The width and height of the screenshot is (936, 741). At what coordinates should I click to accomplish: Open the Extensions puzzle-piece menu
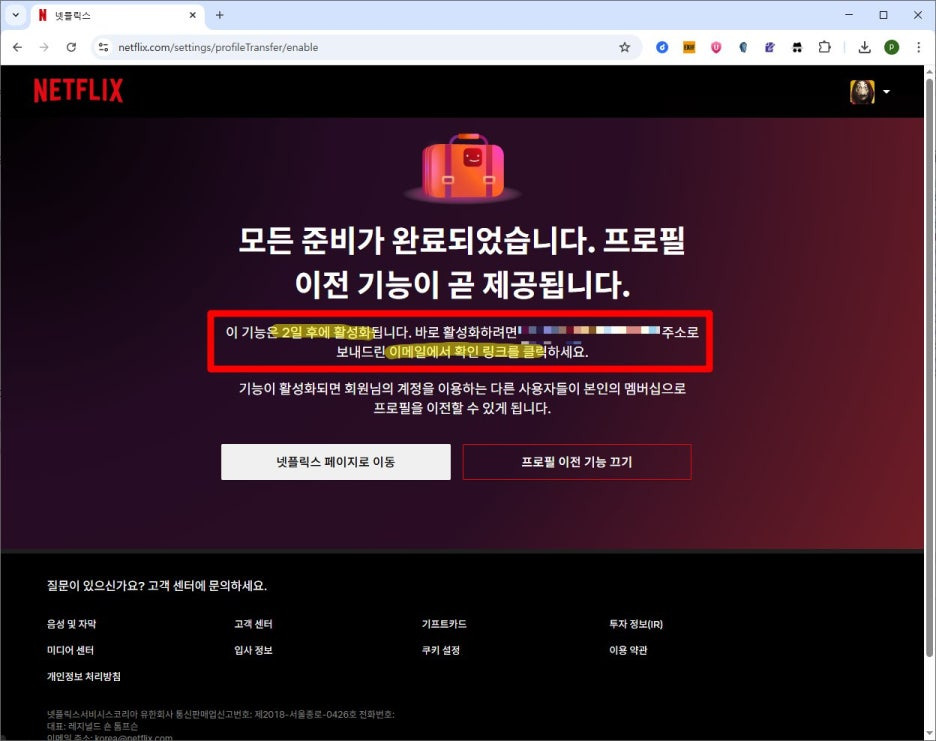point(824,47)
